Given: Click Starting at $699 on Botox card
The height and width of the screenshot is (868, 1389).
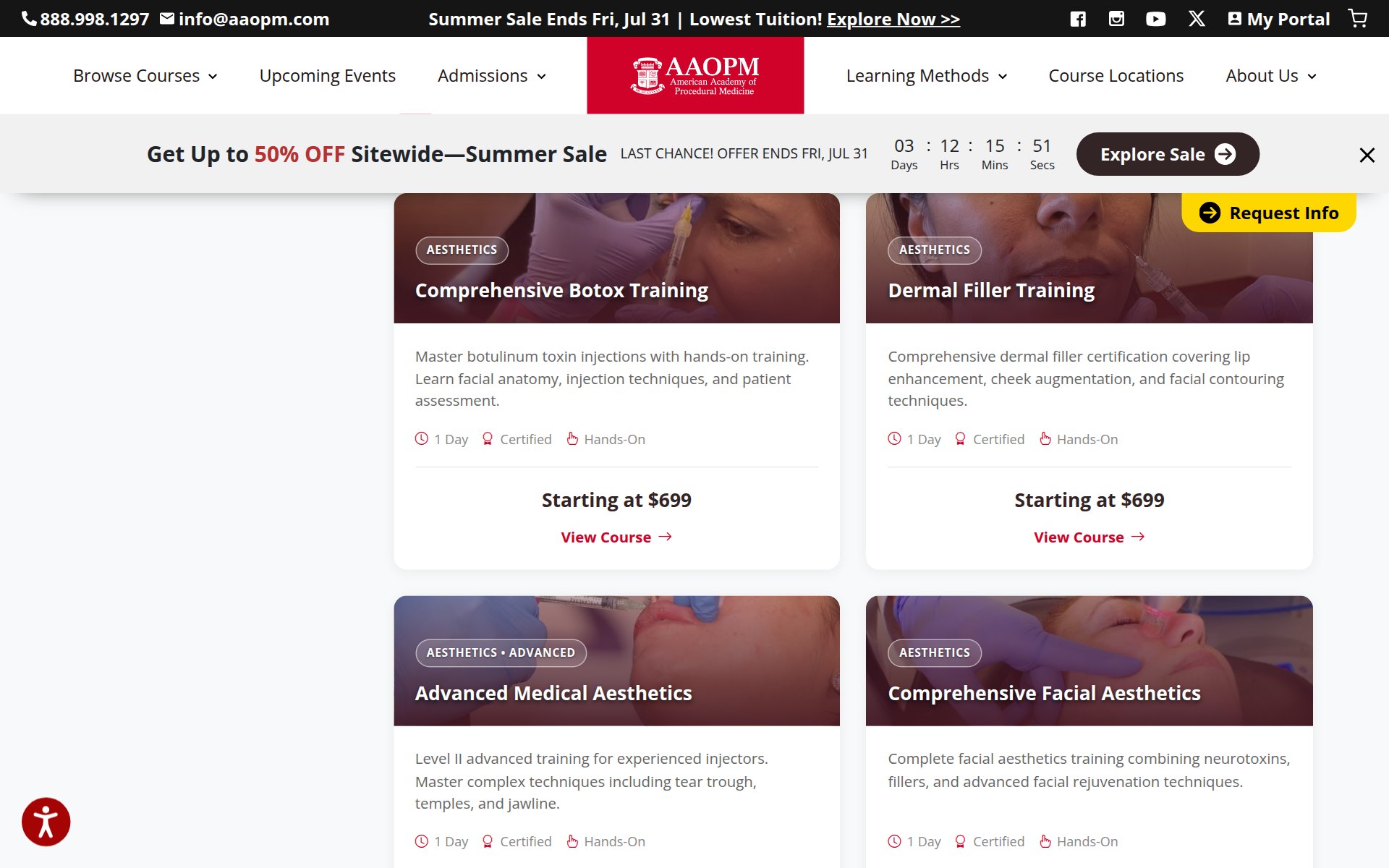Looking at the screenshot, I should pos(616,500).
